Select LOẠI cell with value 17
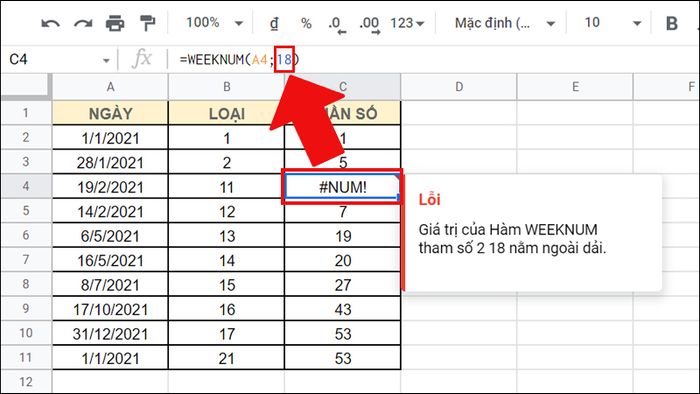The image size is (700, 394). 226,333
